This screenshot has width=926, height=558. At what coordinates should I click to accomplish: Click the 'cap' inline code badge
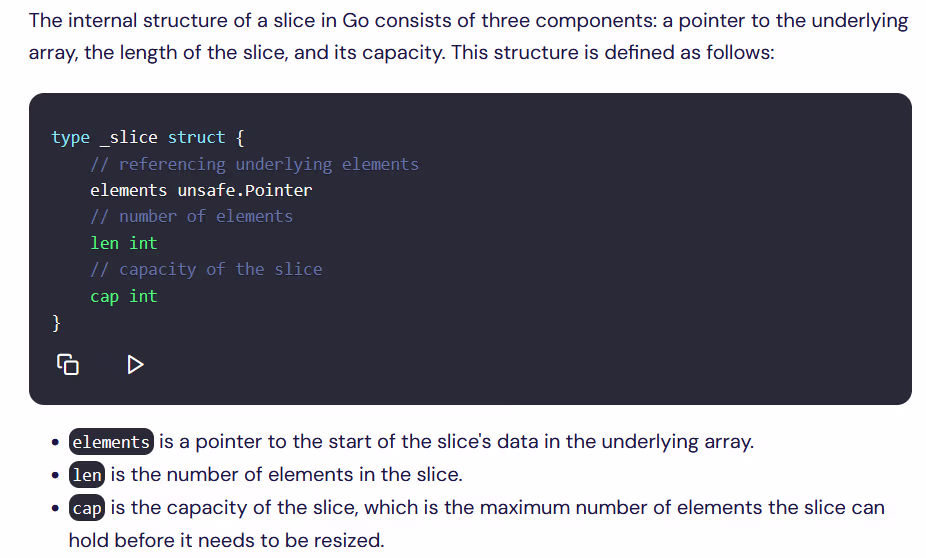pyautogui.click(x=87, y=508)
